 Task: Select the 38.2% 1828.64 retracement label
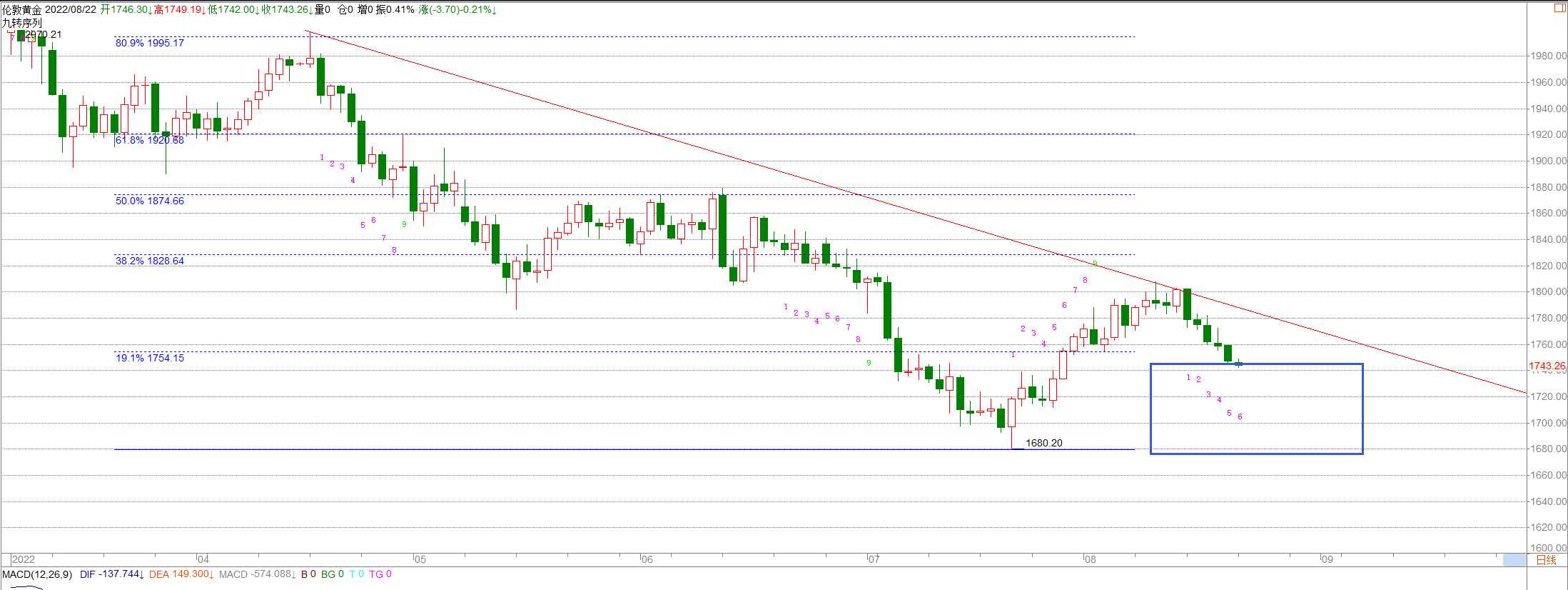(150, 261)
